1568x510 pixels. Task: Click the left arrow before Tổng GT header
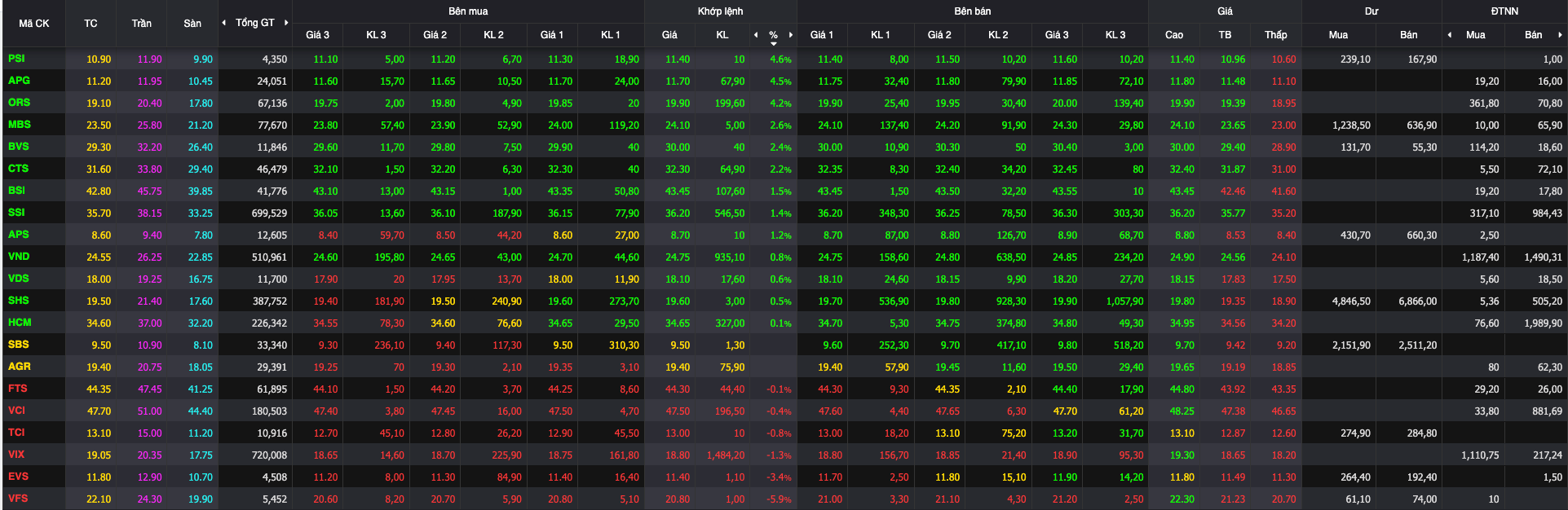224,23
